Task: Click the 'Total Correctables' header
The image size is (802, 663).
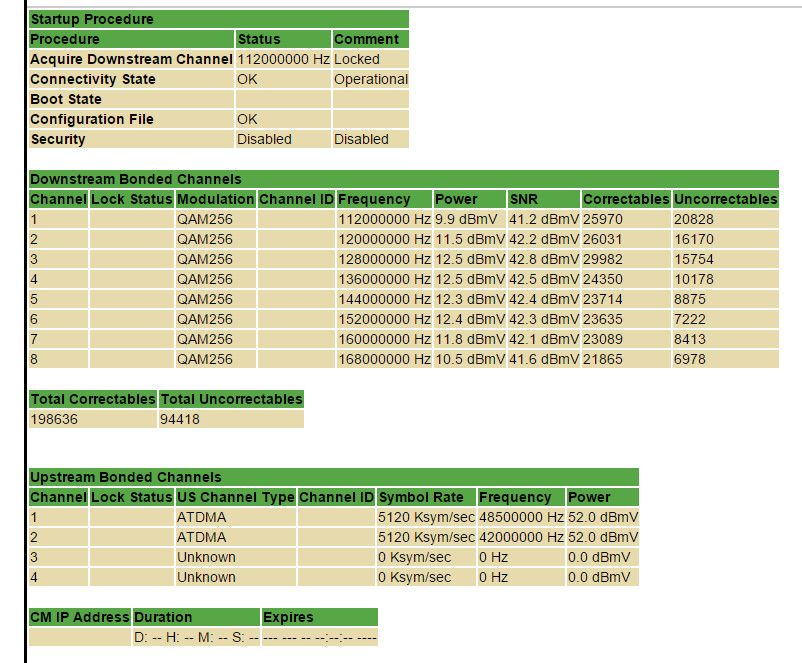Action: [x=93, y=399]
